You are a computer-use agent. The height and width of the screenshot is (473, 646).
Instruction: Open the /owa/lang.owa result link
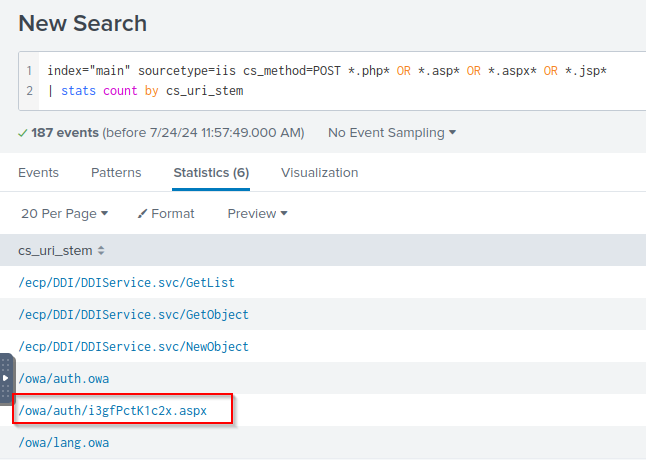pyautogui.click(x=64, y=442)
